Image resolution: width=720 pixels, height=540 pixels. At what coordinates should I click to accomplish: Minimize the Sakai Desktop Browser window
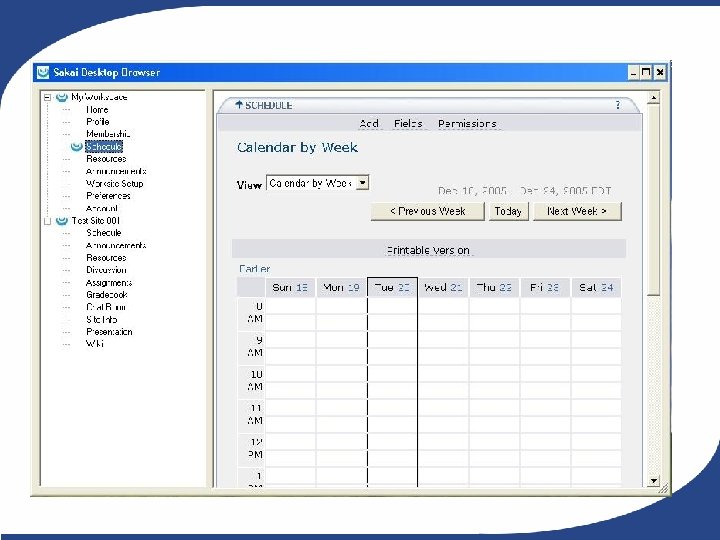(x=634, y=72)
